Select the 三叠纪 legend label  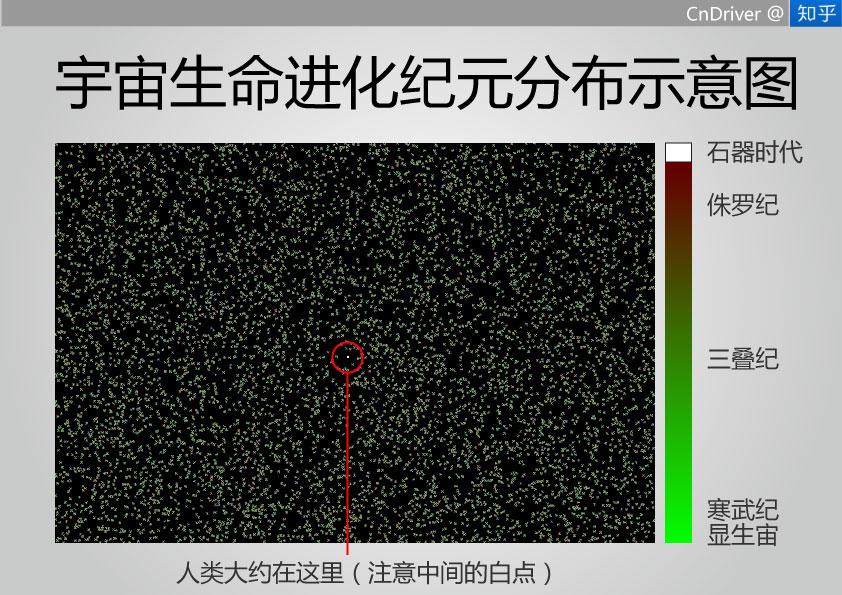[742, 358]
